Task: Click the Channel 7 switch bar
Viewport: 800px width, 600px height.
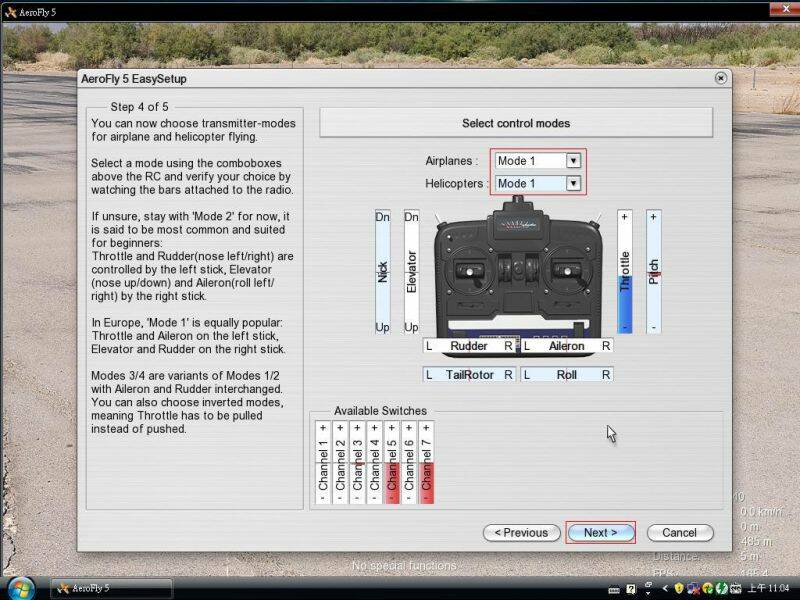Action: (426, 463)
